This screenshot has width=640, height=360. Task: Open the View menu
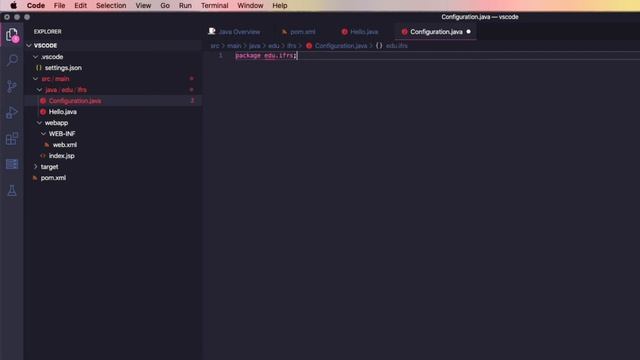(143, 5)
